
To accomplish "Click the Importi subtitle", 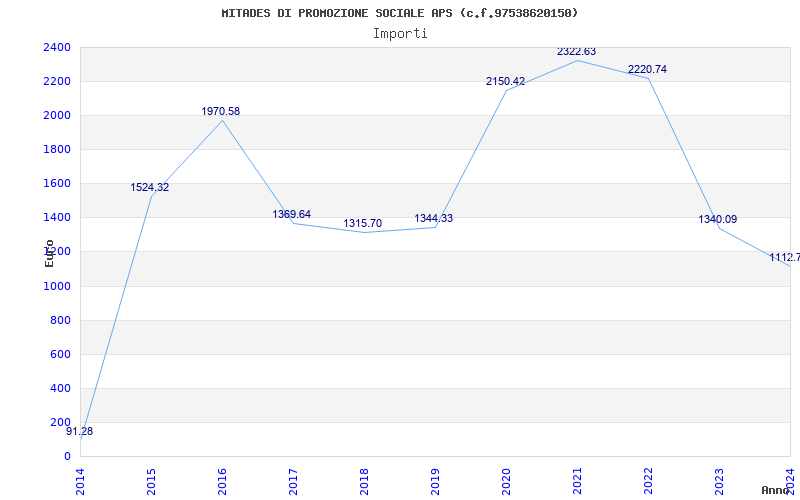I will (x=400, y=34).
